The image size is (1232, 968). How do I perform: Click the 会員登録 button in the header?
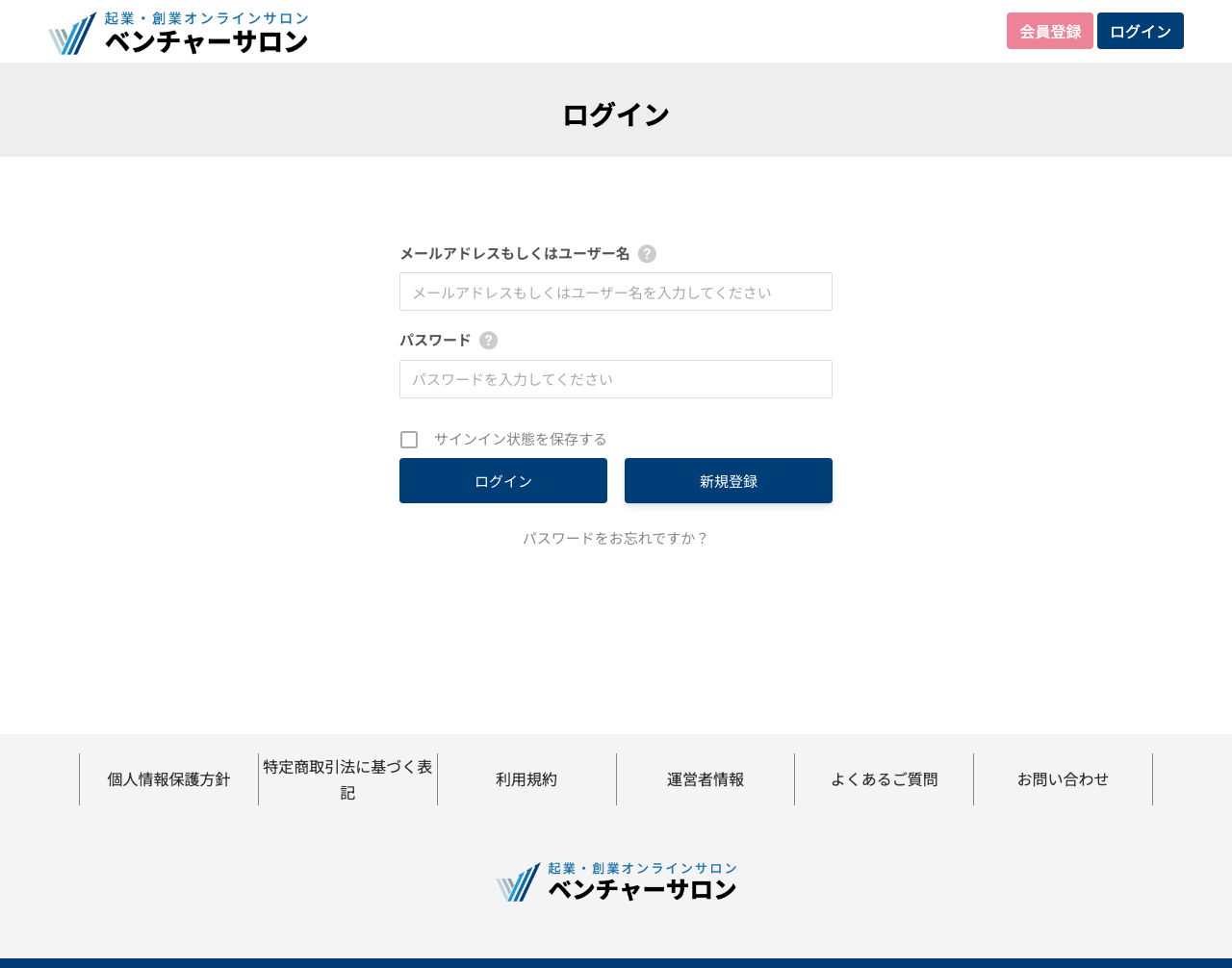click(1049, 31)
